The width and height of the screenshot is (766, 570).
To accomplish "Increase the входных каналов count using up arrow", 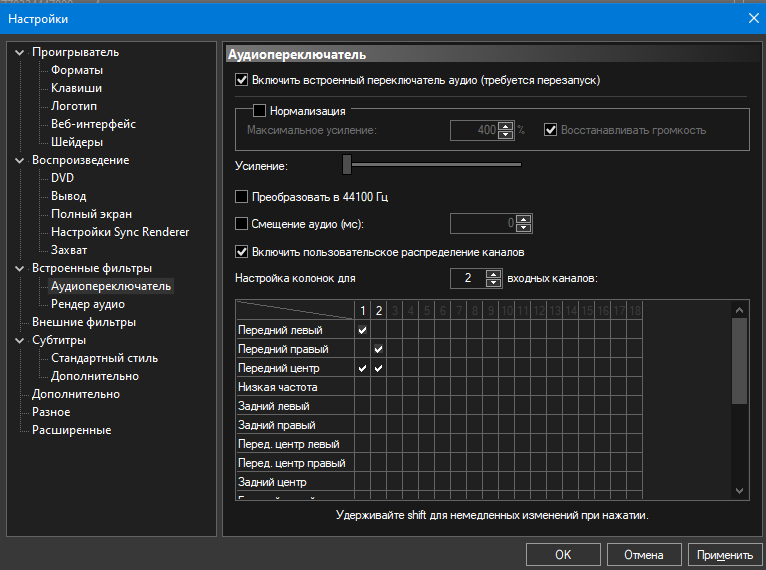I will (493, 273).
